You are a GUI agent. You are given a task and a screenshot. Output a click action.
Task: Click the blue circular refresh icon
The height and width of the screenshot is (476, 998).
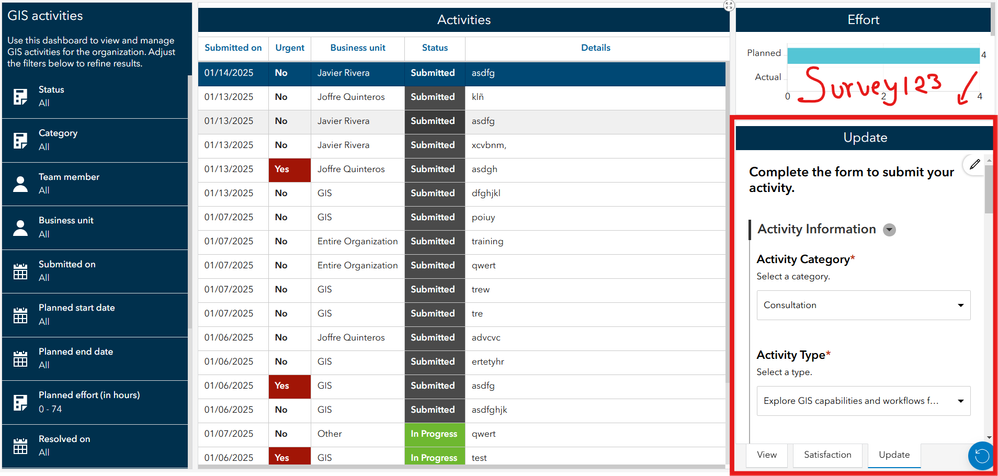point(981,456)
